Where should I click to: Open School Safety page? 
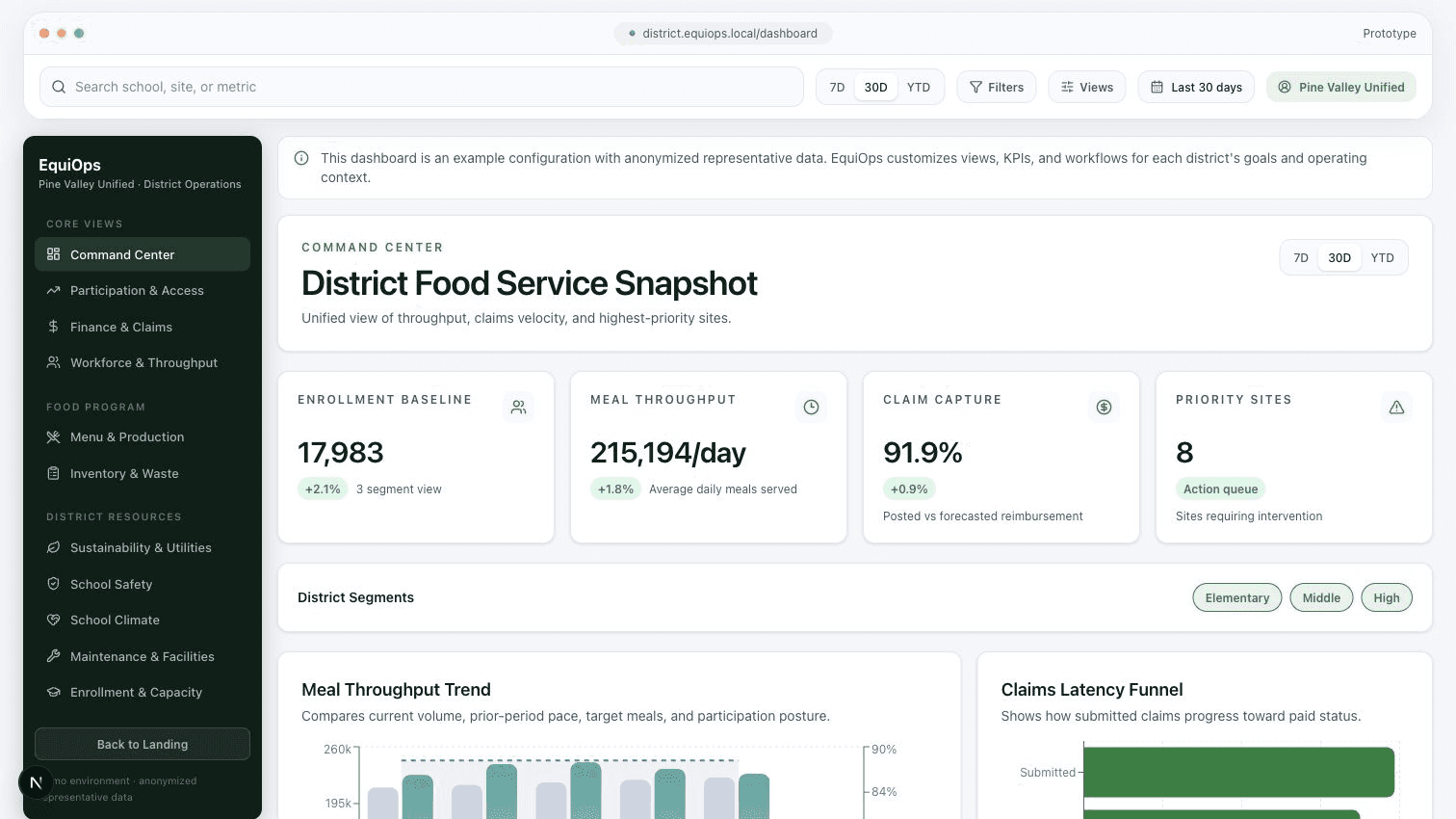[143, 584]
